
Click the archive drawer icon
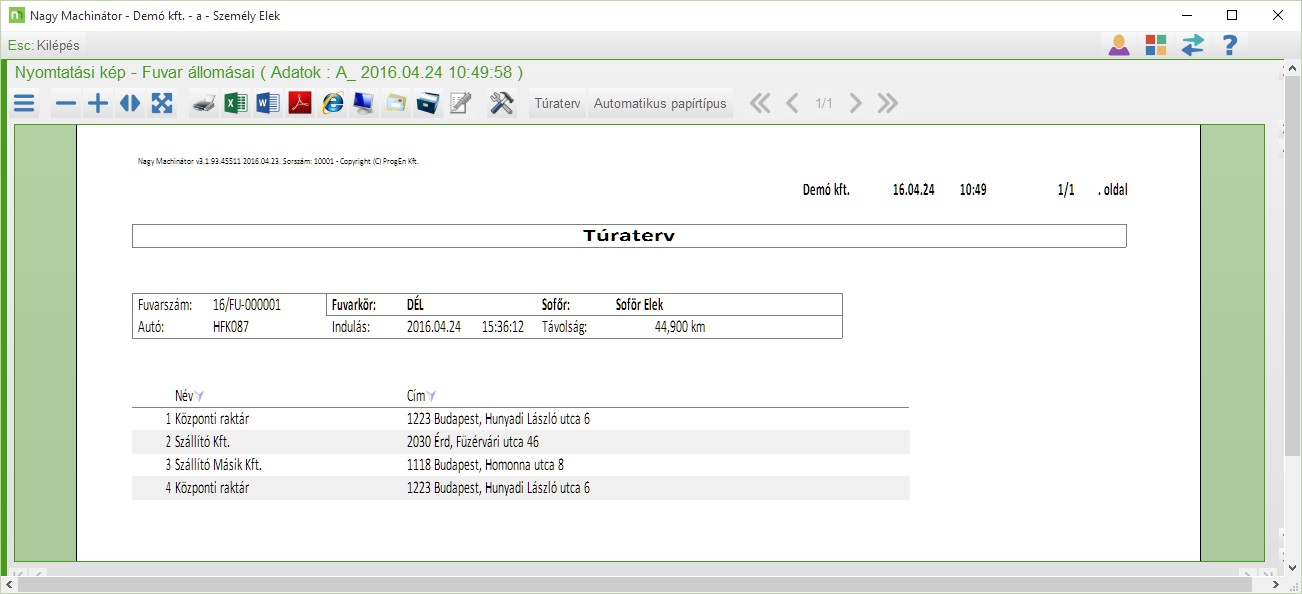pos(428,103)
